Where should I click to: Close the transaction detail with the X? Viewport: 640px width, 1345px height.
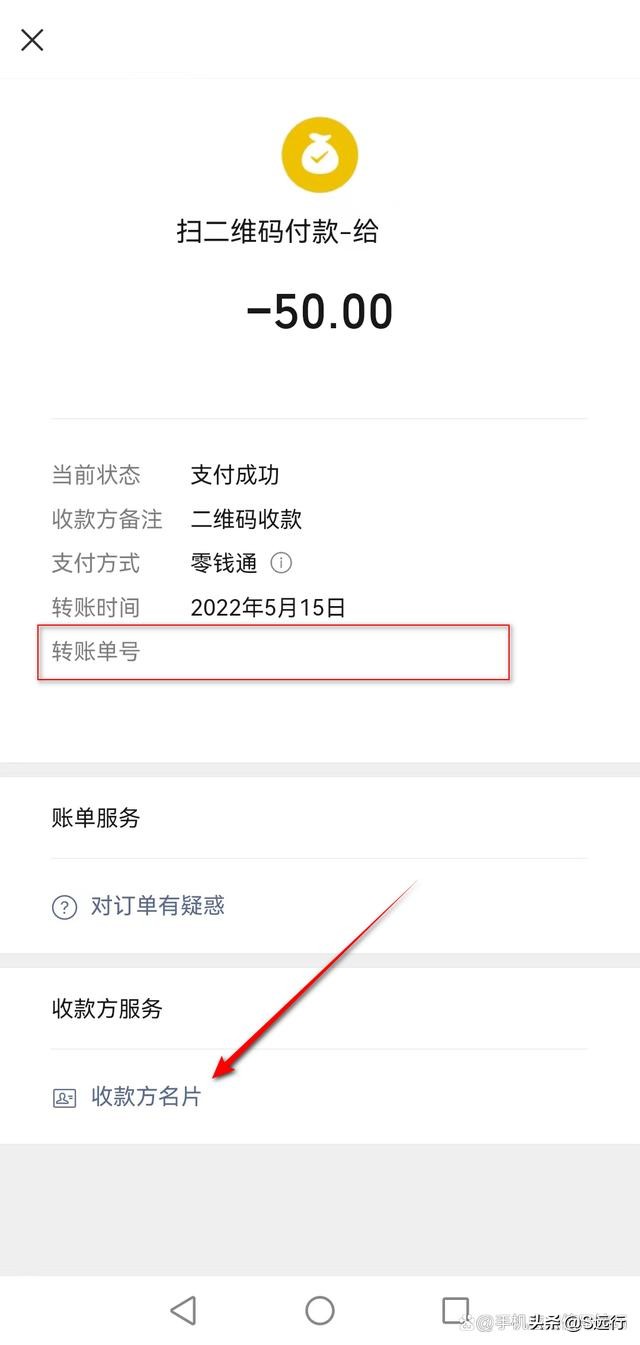[x=32, y=40]
